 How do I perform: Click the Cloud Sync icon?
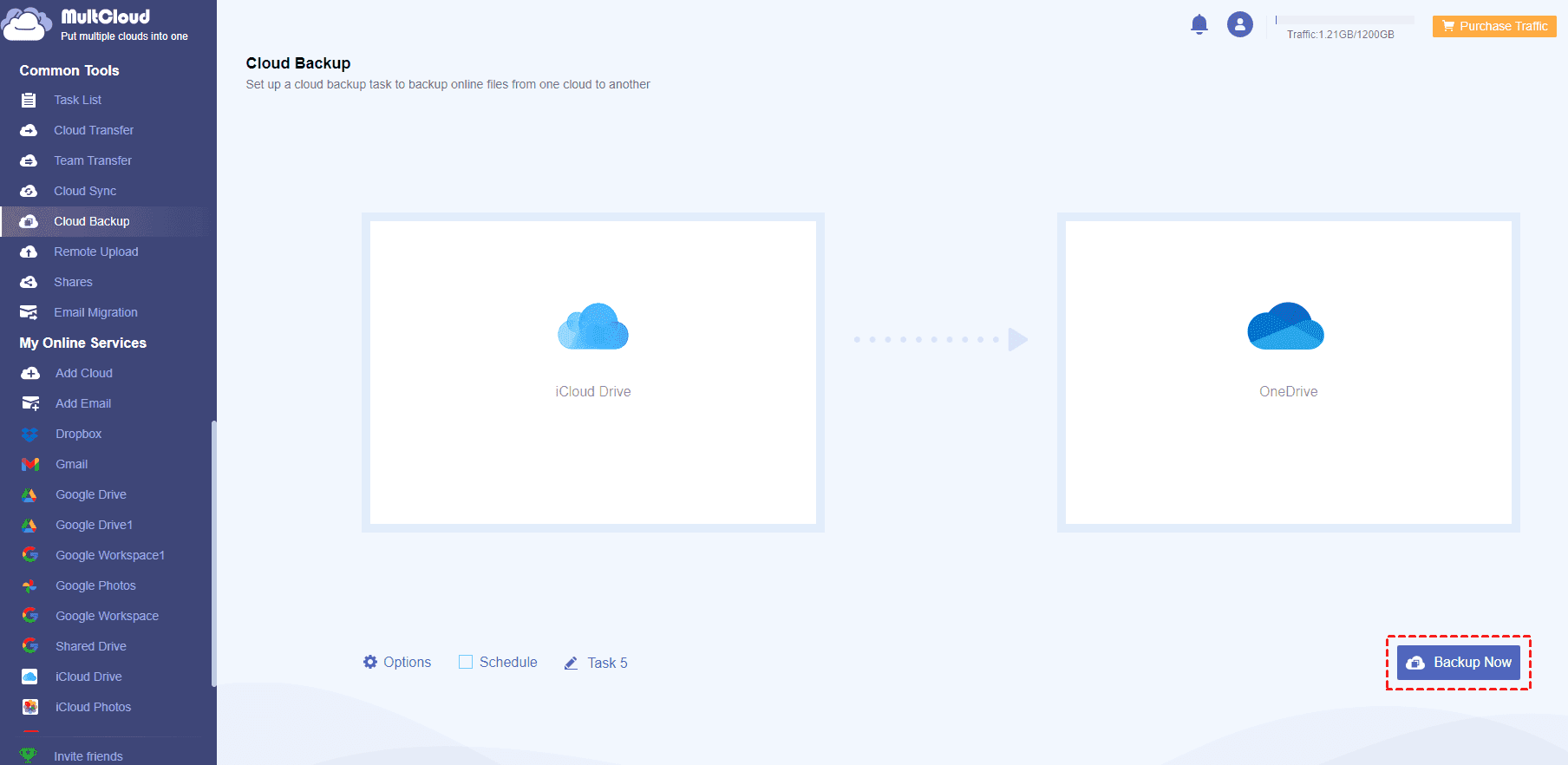(29, 191)
